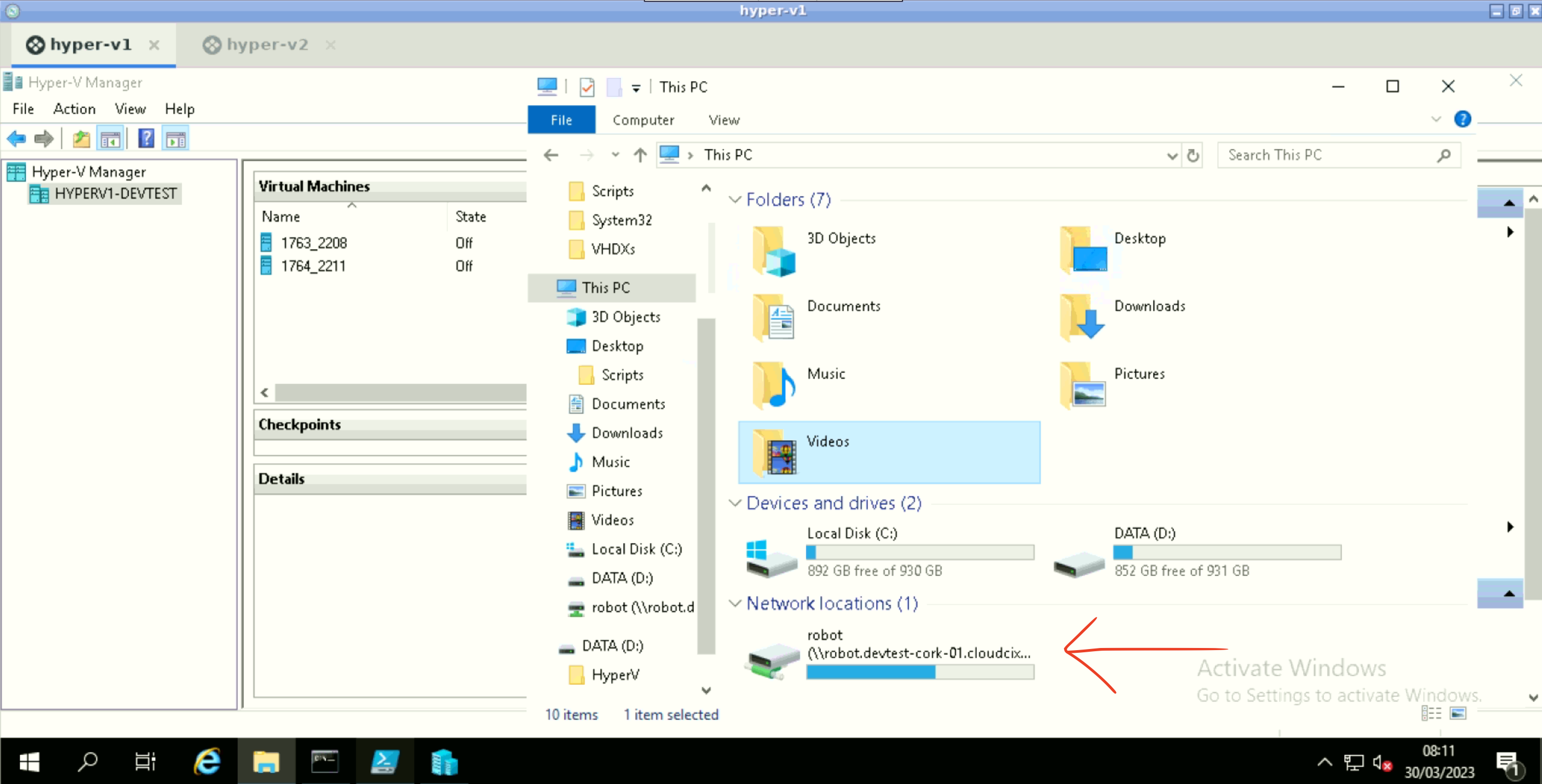Click the Explorer Back navigation arrow
Screen dimensions: 1542x784
(x=551, y=156)
